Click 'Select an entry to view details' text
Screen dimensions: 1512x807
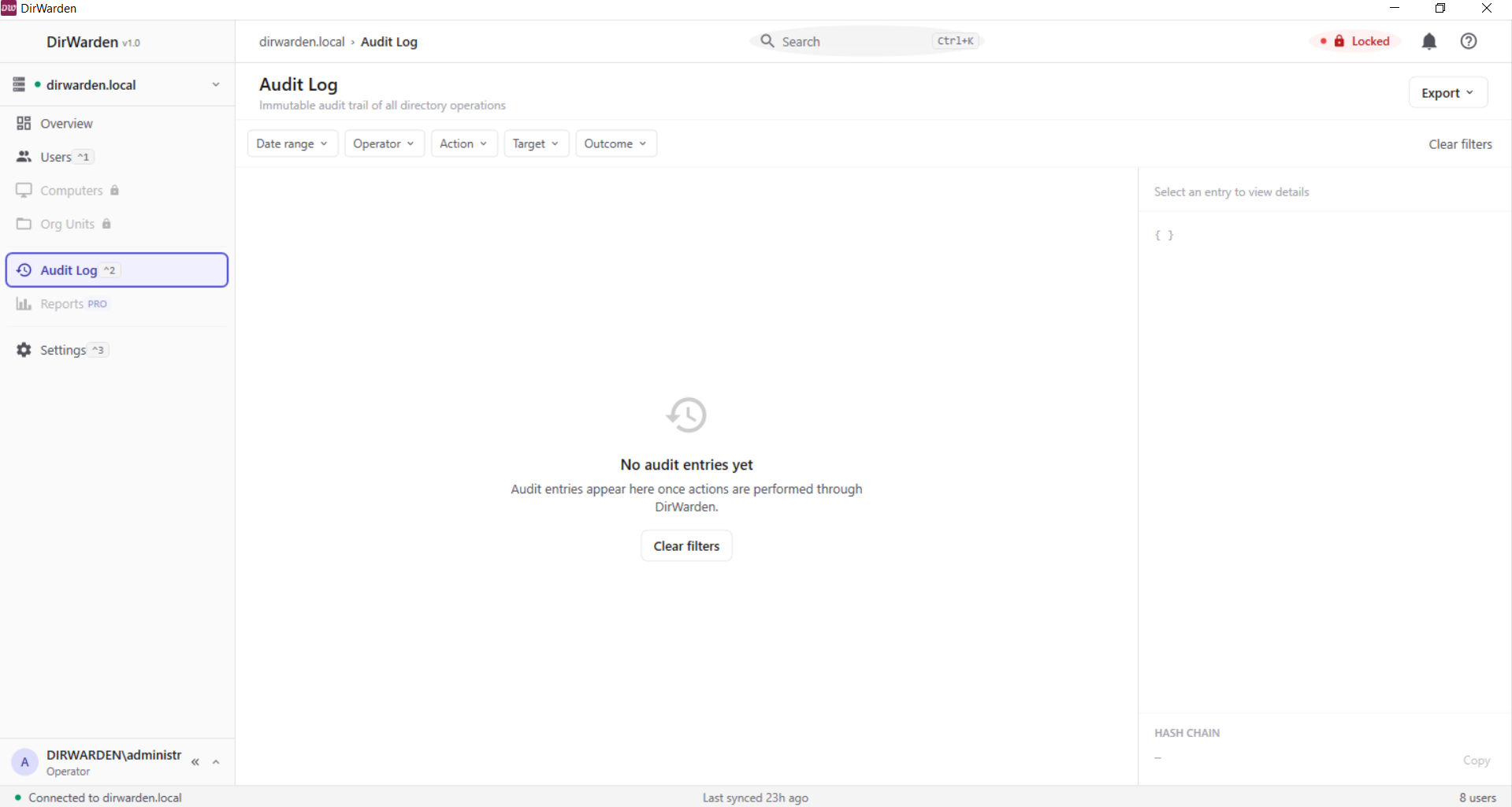1232,192
